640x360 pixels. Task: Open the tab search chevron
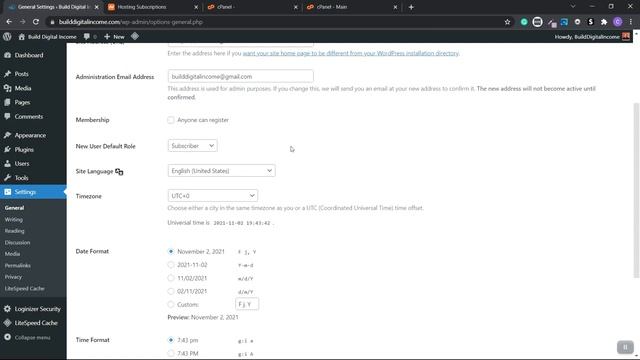[x=573, y=7]
